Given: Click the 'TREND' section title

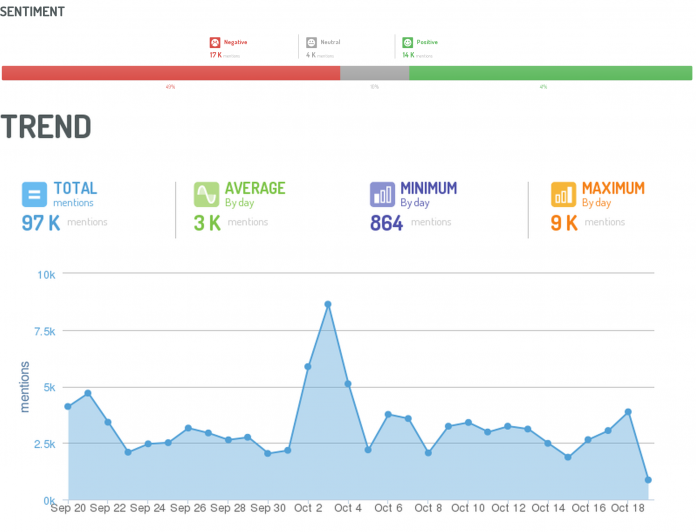Looking at the screenshot, I should tap(46, 126).
